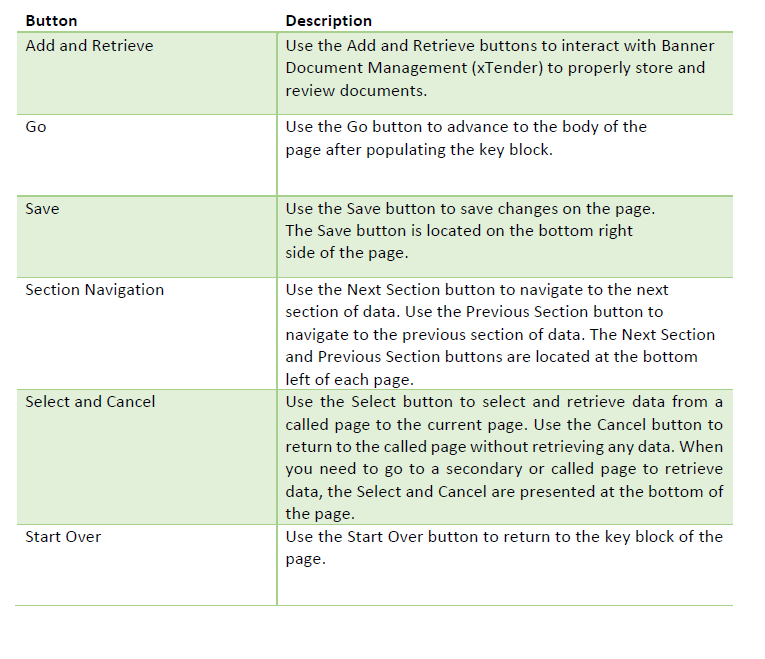
Task: Select the "Add and Retrieve" button name cell
Action: [x=89, y=46]
